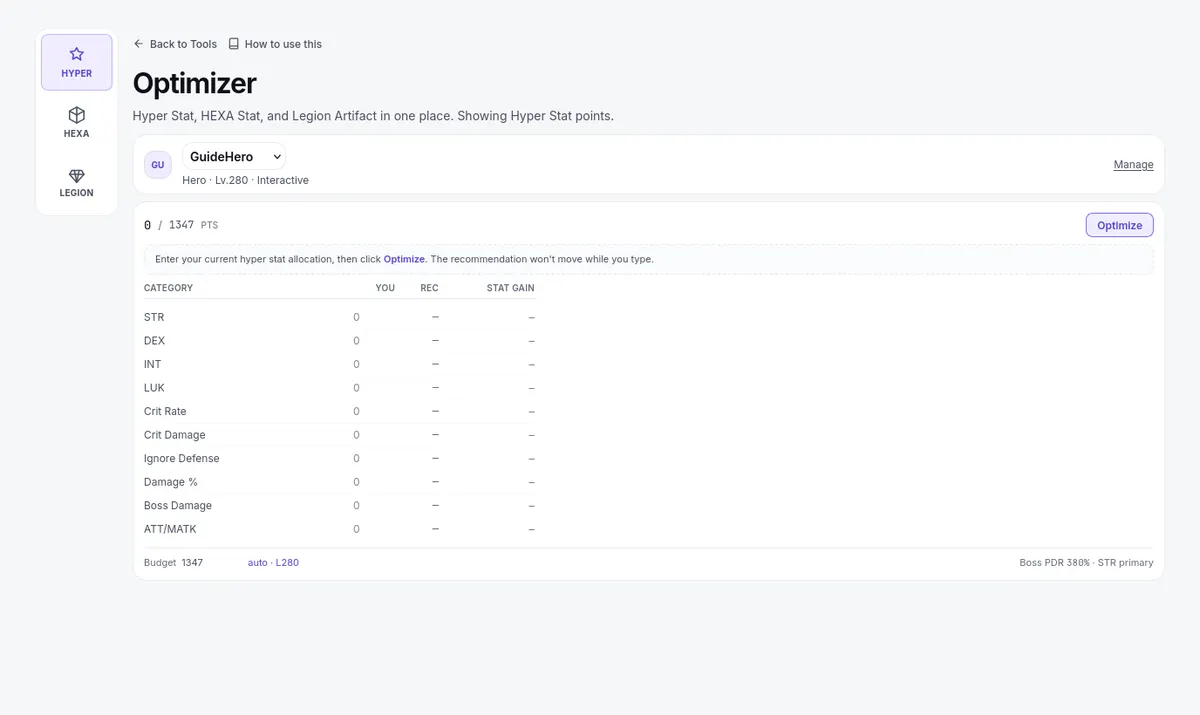Click the auto · L280 budget link
Screen dimensions: 1200x715
[273, 563]
